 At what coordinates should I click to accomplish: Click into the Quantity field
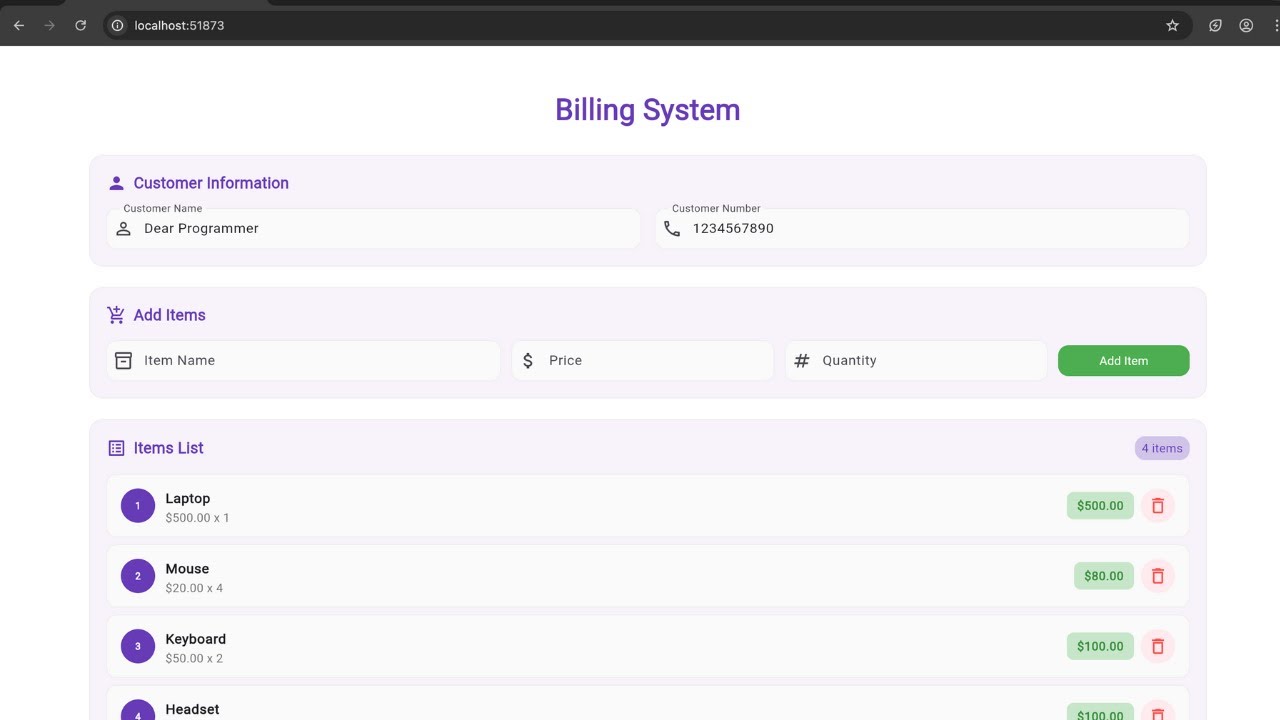pyautogui.click(x=915, y=361)
